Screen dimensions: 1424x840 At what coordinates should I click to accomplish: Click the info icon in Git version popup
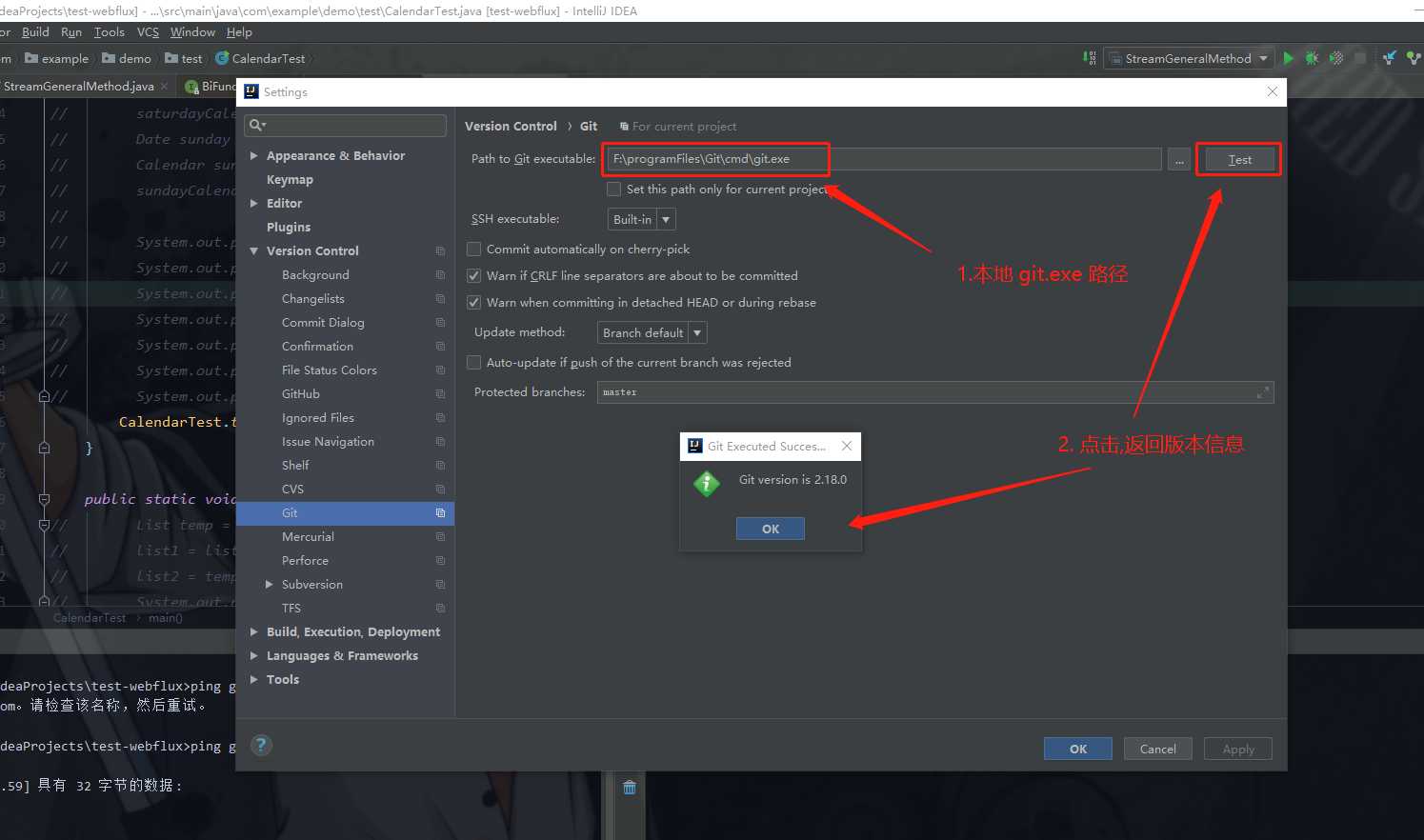[x=707, y=484]
